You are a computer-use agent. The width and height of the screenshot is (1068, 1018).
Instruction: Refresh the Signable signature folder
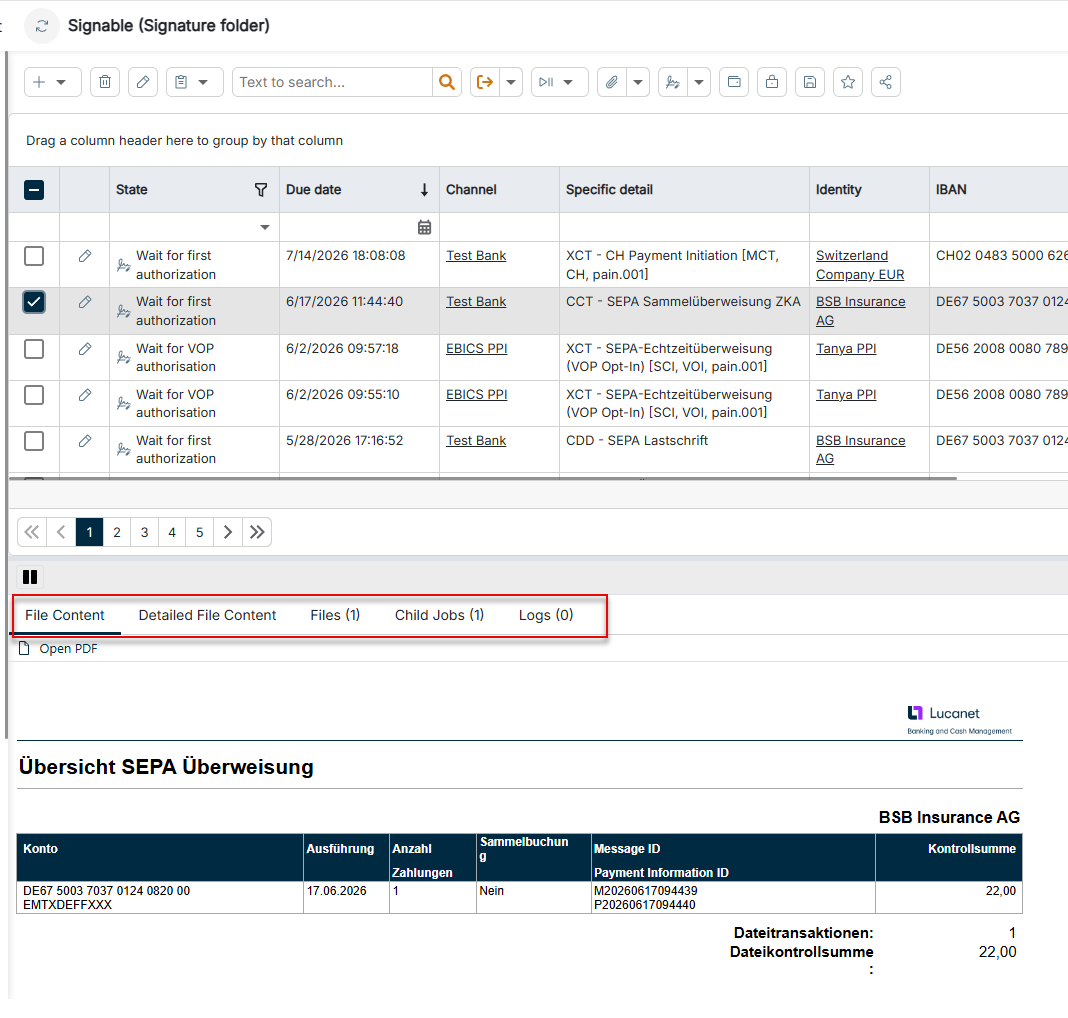coord(42,26)
